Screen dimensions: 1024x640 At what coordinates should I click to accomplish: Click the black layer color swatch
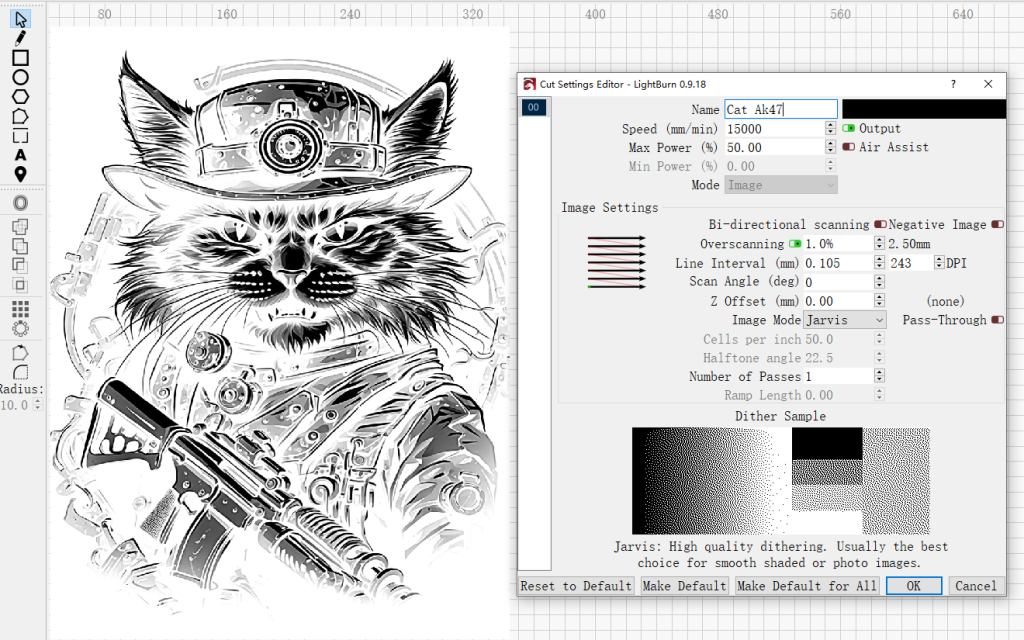923,109
